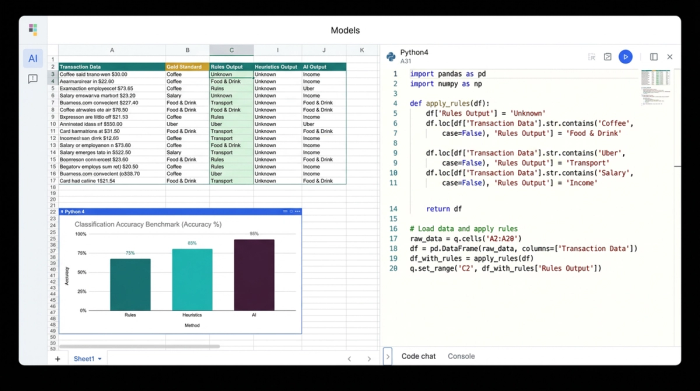Open the Sheet1 dropdown menu
Screen dimensions: 700x391
[x=100, y=359]
